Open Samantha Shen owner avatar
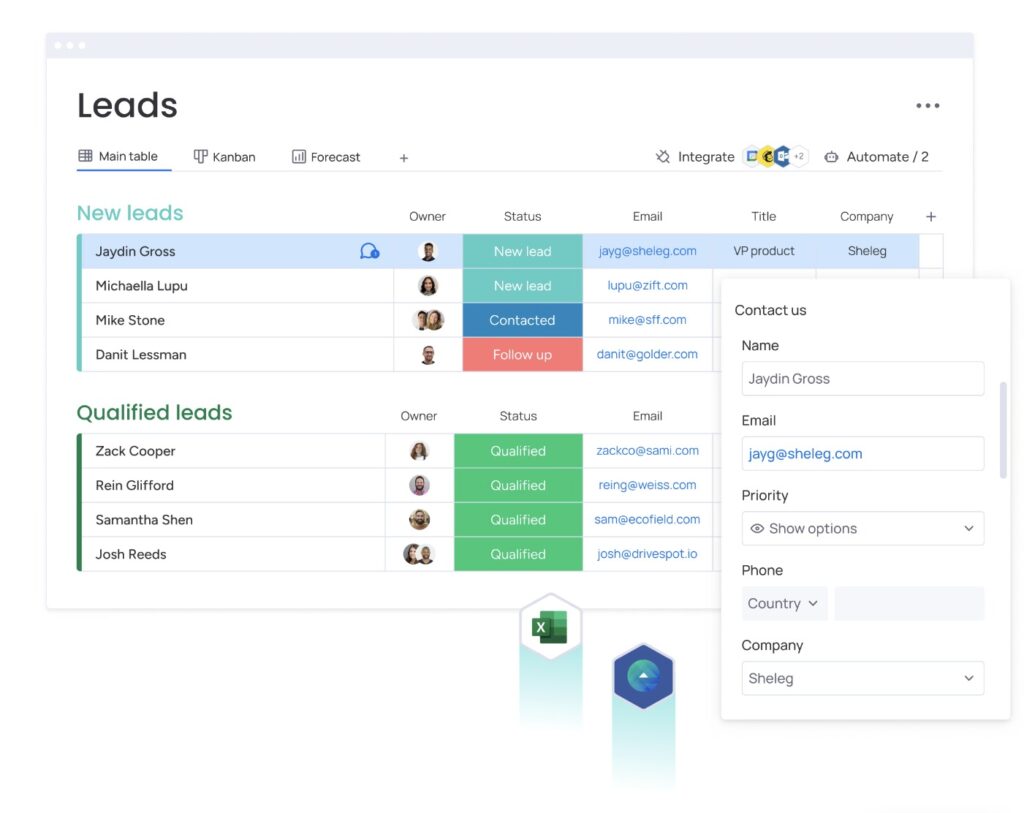Image resolution: width=1024 pixels, height=813 pixels. [x=419, y=520]
